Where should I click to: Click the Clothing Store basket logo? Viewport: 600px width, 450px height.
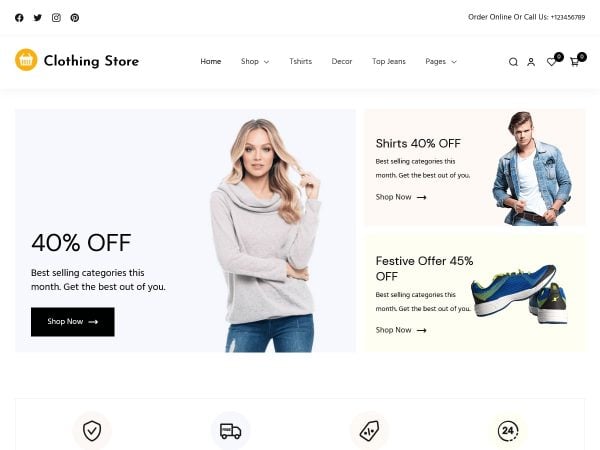[x=26, y=60]
